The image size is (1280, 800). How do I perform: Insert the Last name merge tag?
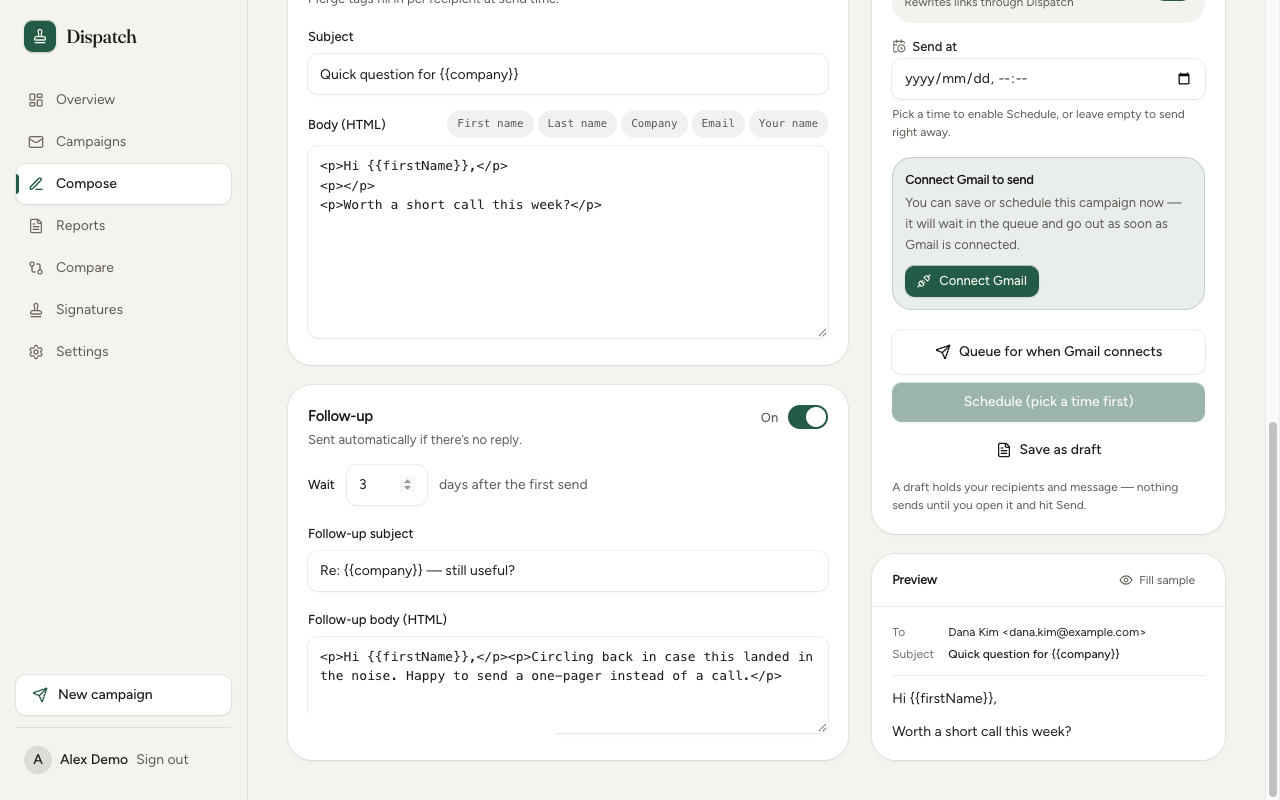(x=577, y=124)
